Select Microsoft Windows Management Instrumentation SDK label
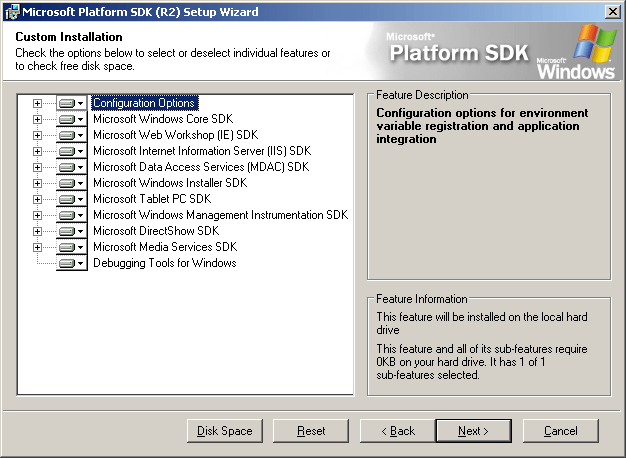This screenshot has width=626, height=458. point(221,215)
